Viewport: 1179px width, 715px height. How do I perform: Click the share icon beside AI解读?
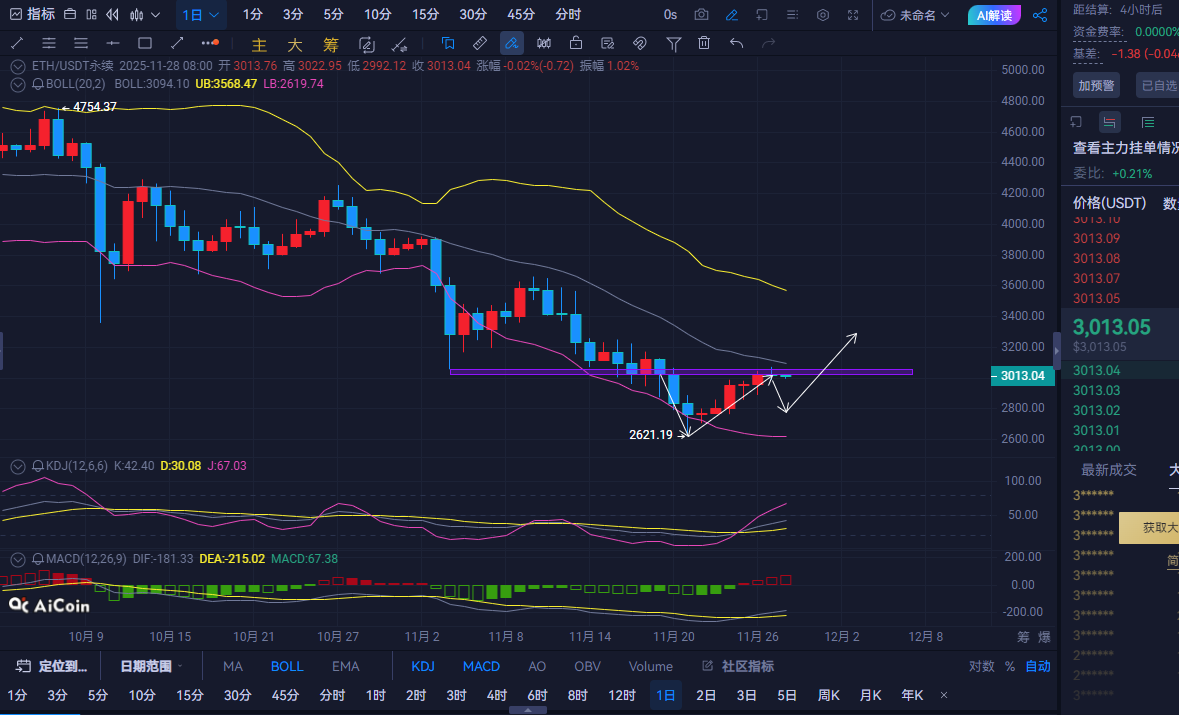[1039, 15]
